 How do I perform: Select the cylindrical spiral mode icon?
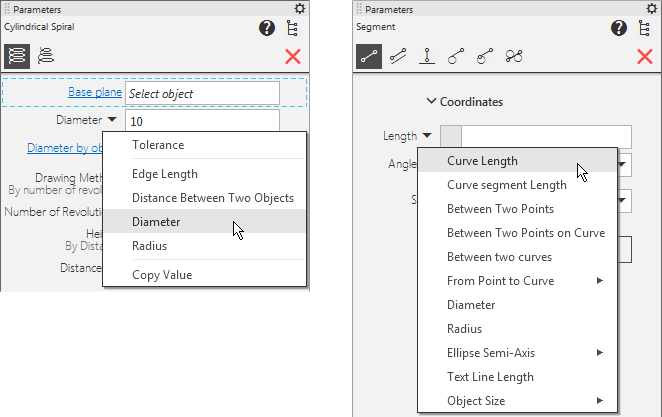click(17, 56)
